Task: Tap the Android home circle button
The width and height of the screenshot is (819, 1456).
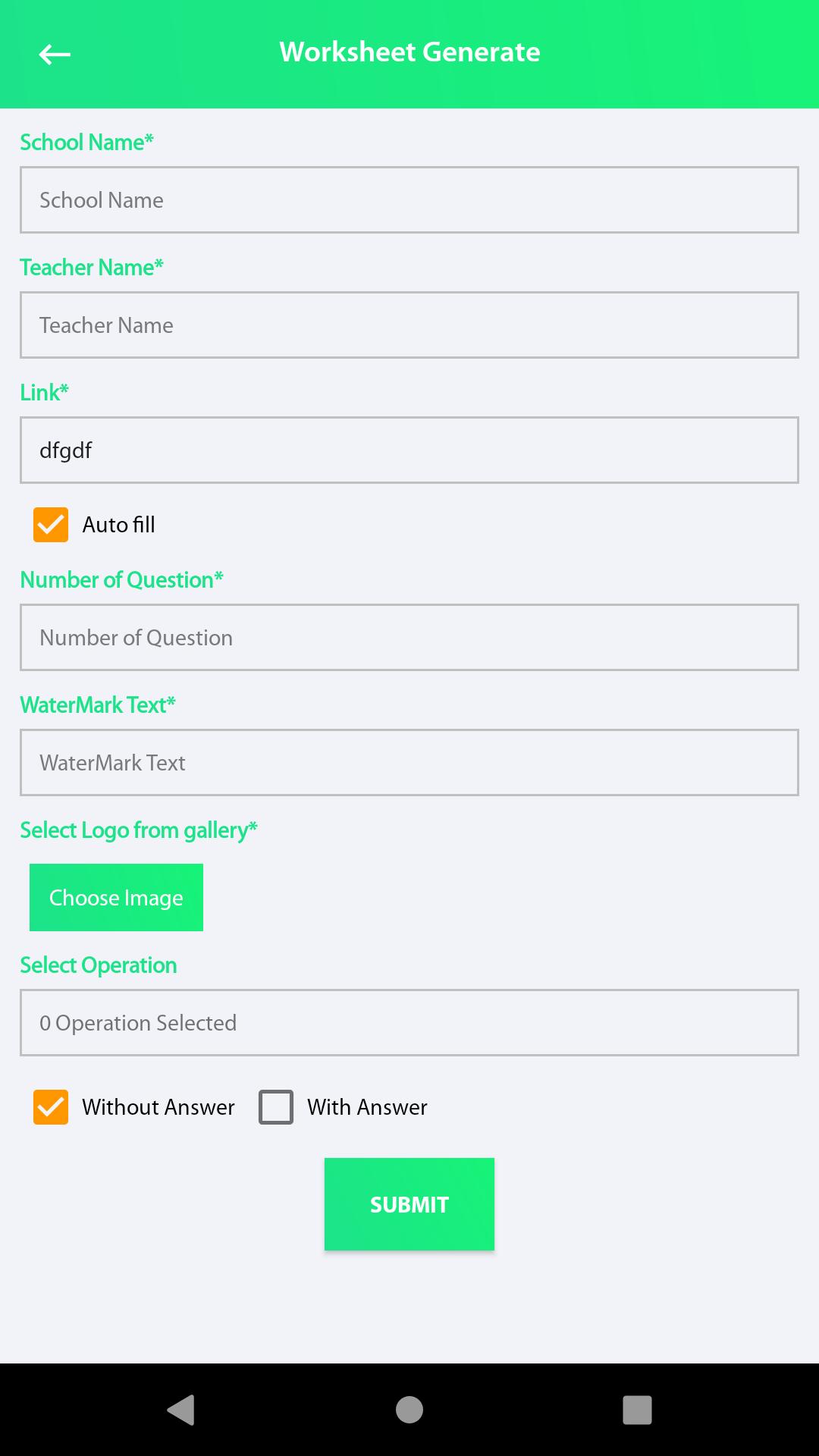Action: [x=409, y=1410]
